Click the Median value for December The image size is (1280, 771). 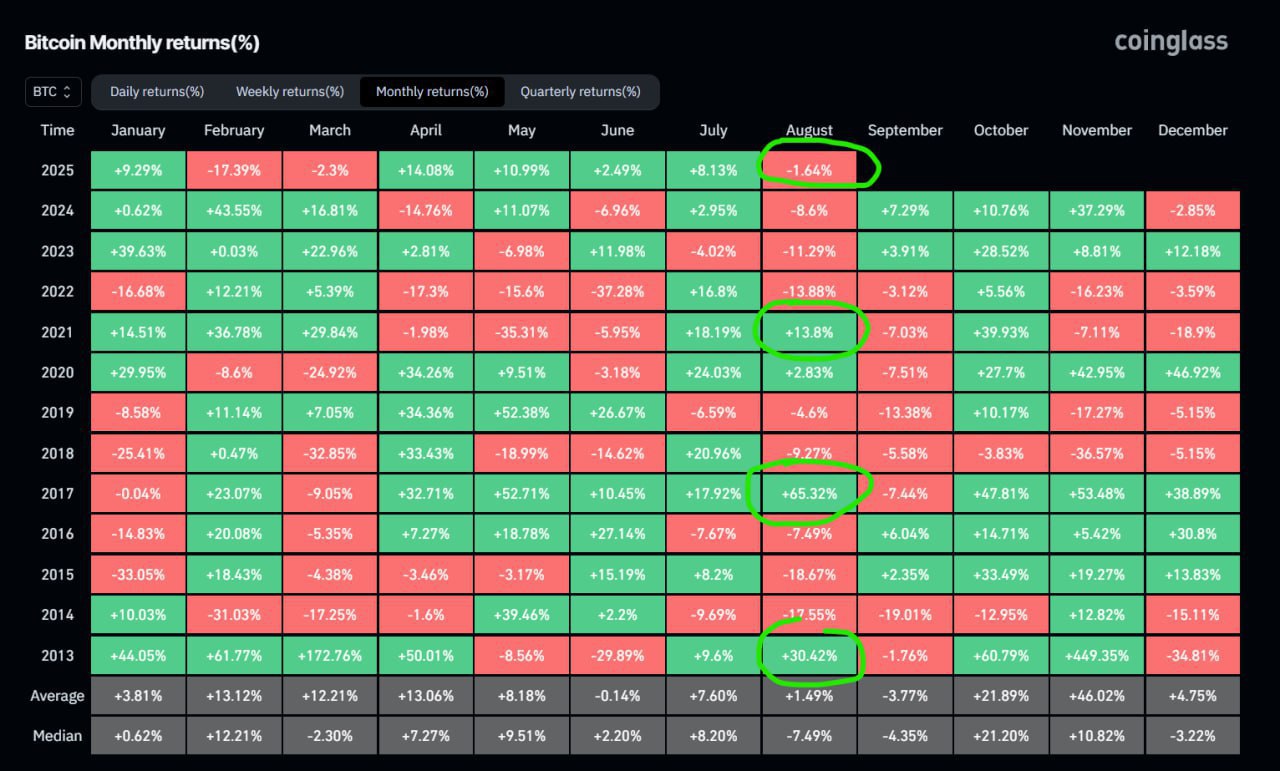[x=1193, y=736]
